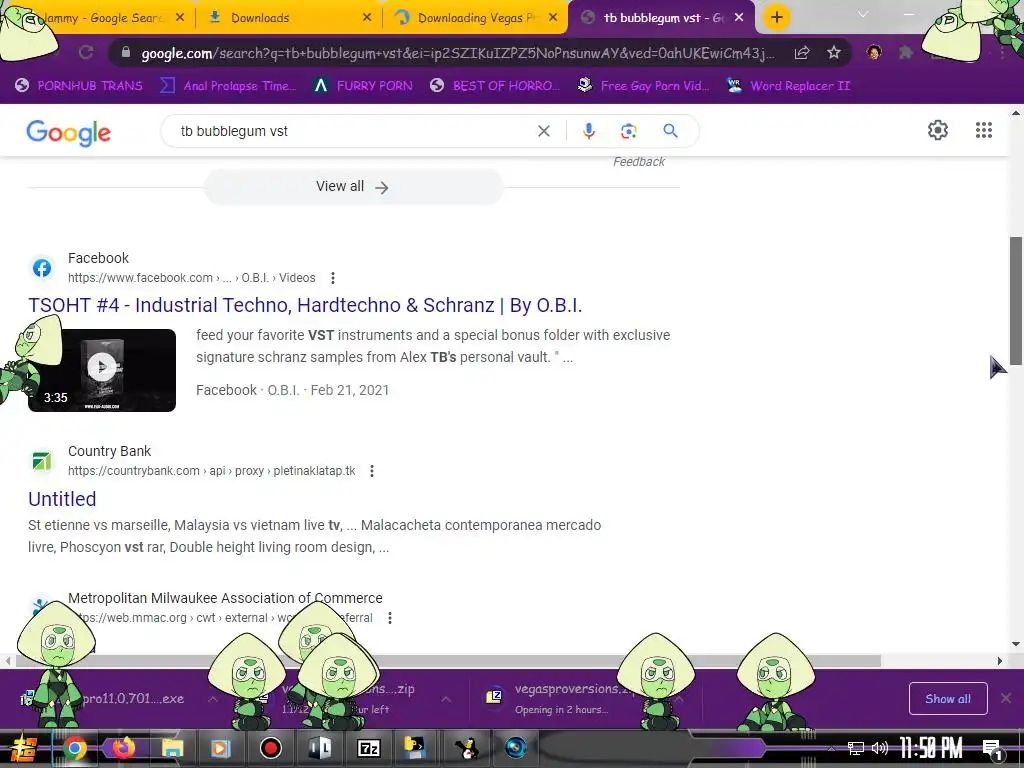Open Google quick settings gear
This screenshot has width=1024, height=768.
[938, 130]
